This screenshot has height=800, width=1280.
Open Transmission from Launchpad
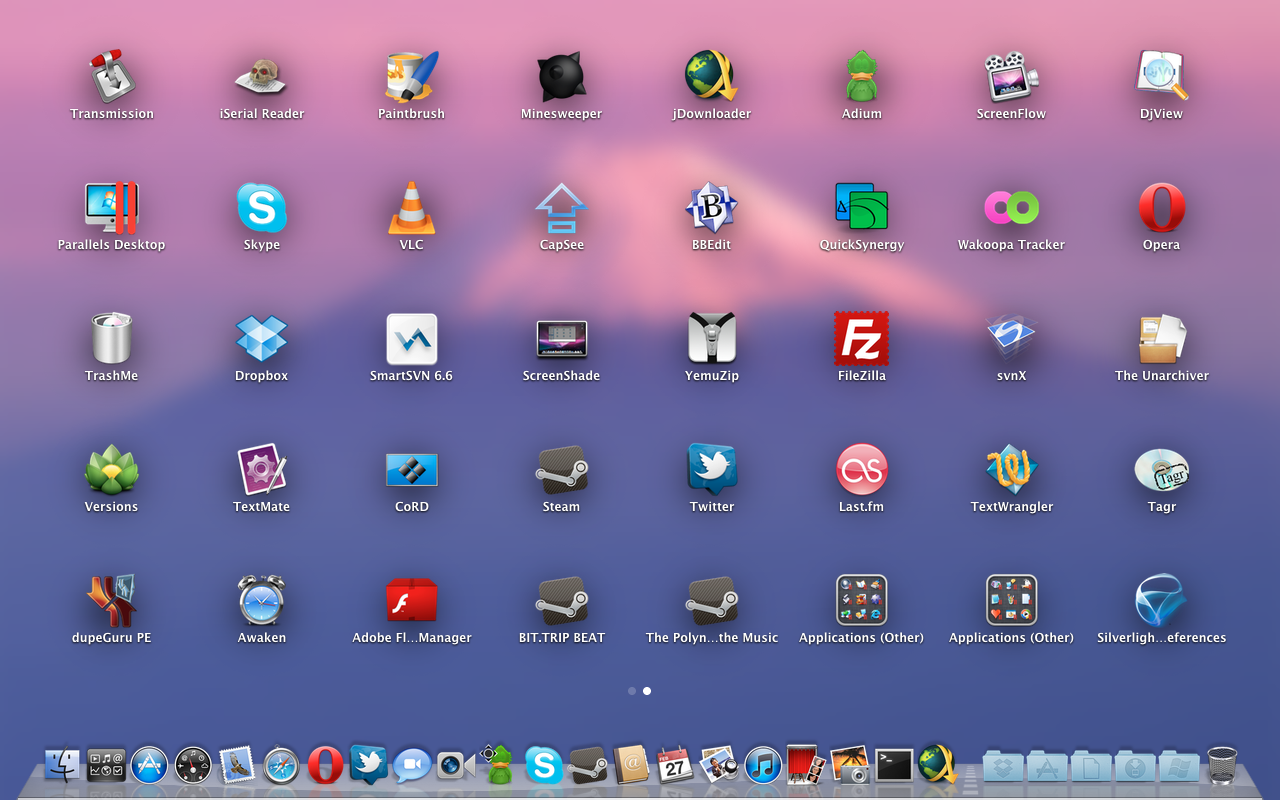click(x=112, y=77)
